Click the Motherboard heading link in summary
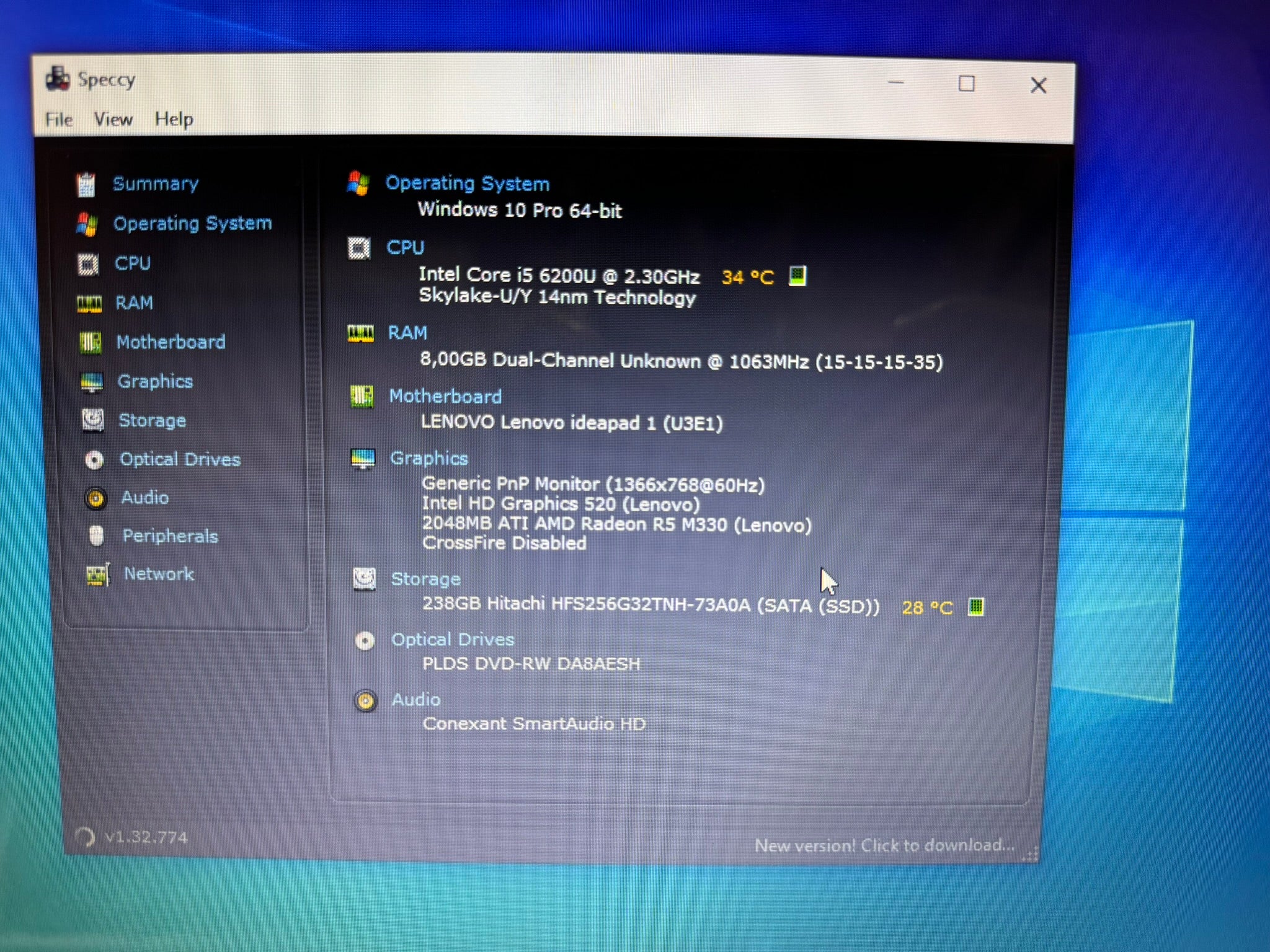 [x=446, y=397]
